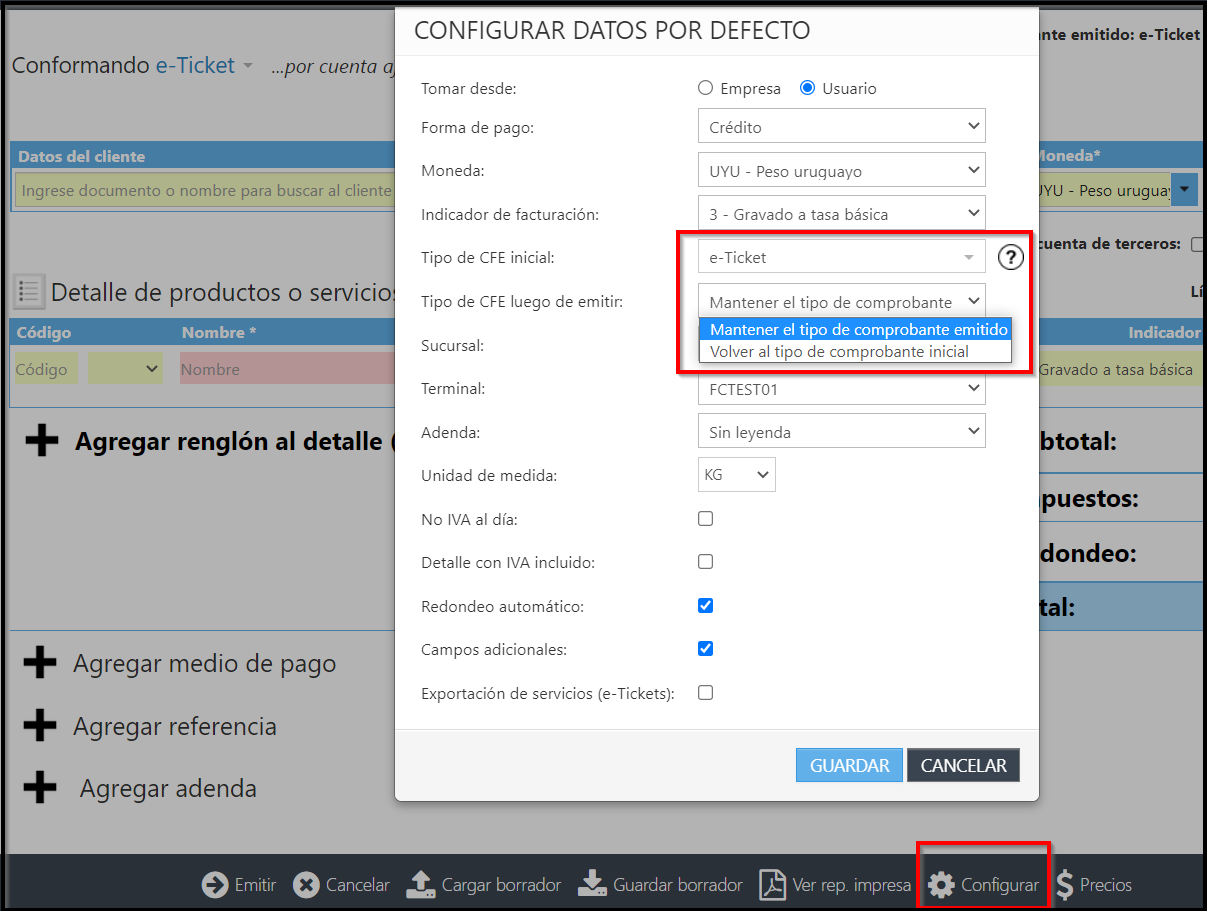Select the Empresa radio button
Viewport: 1207px width, 911px height.
pos(706,88)
